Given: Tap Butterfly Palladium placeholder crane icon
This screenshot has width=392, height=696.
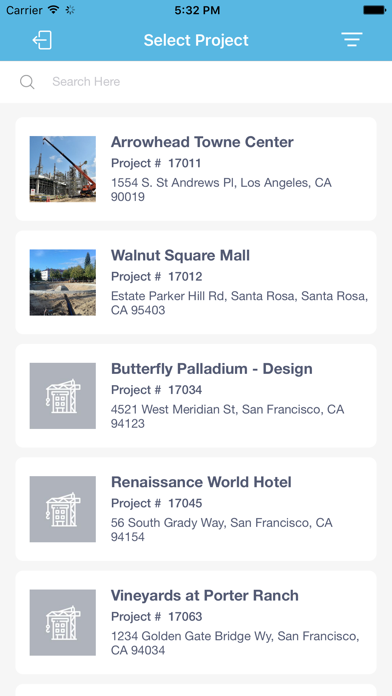Looking at the screenshot, I should pyautogui.click(x=63, y=396).
